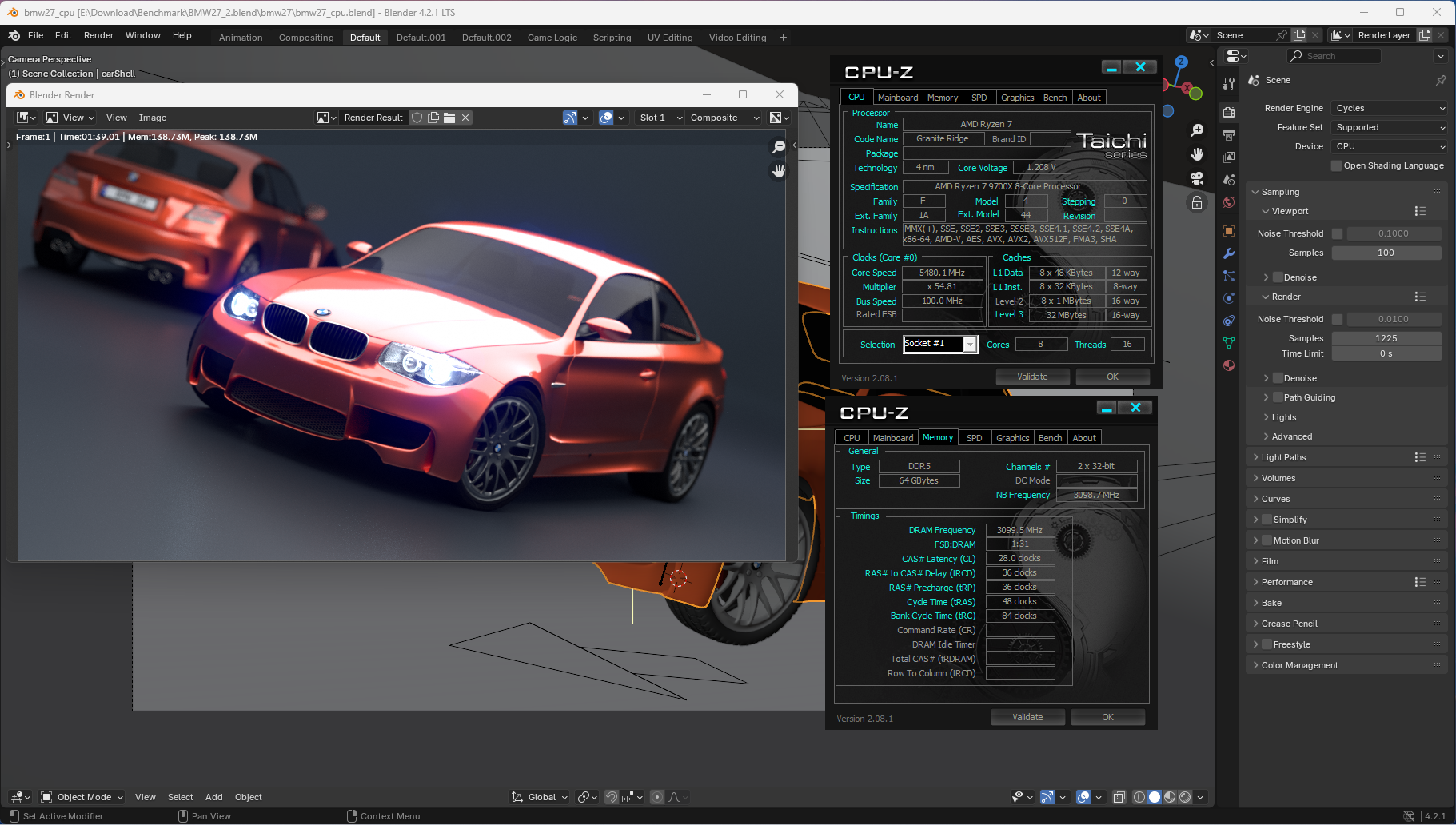
Task: Open the Output properties tab icon
Action: [1229, 134]
